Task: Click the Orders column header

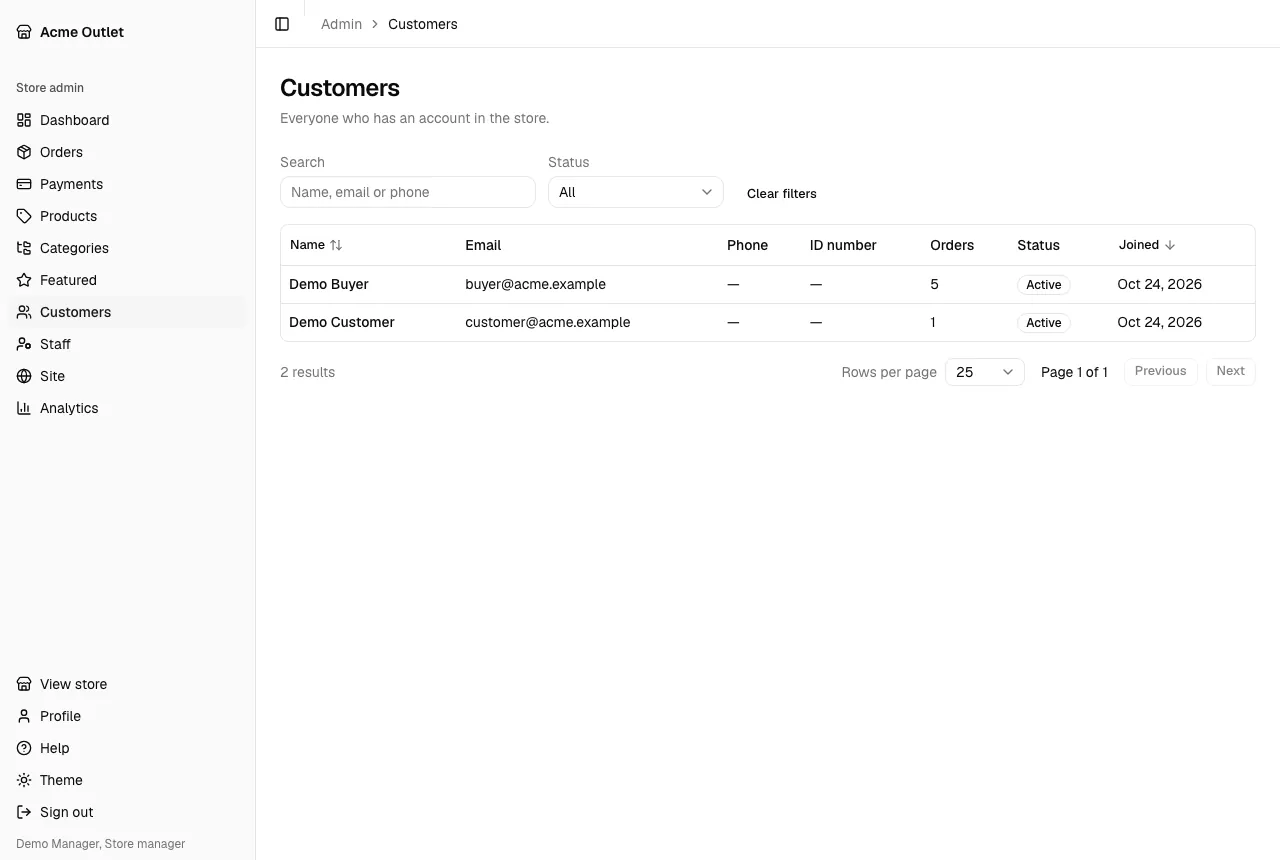Action: click(x=952, y=245)
